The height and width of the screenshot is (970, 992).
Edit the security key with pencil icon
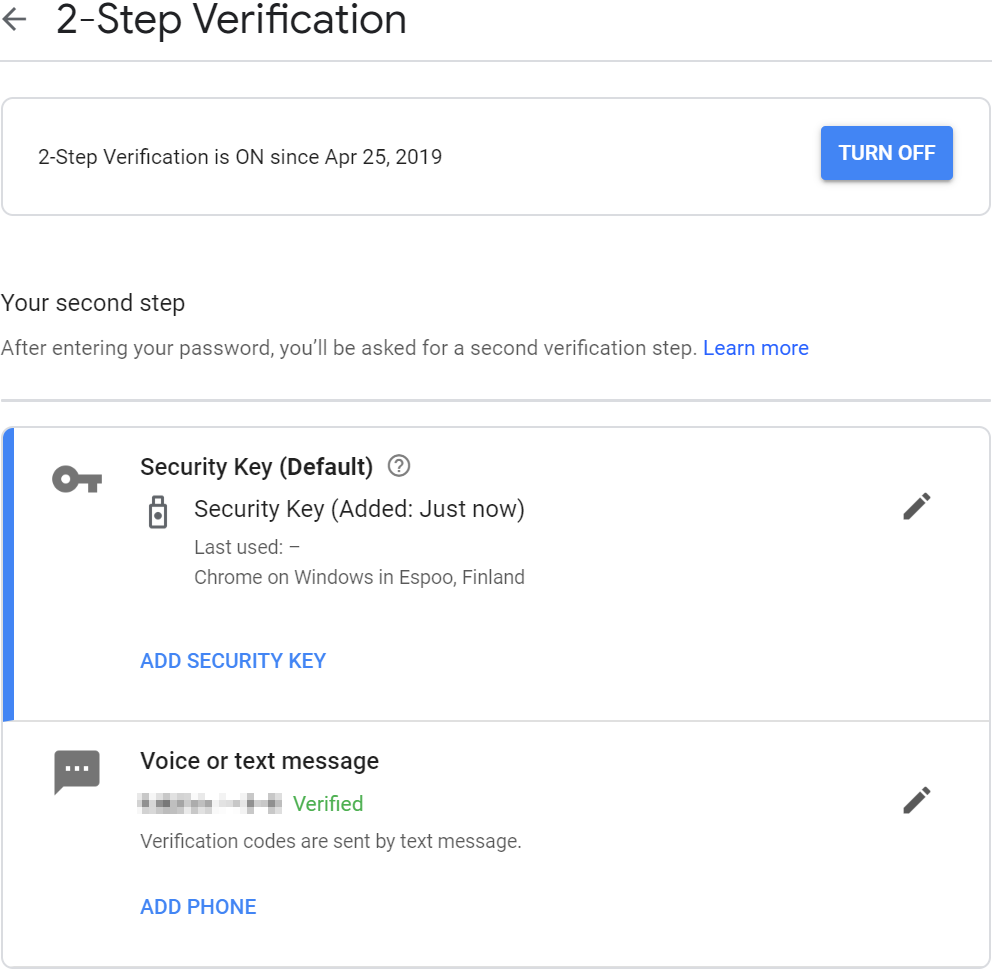916,506
